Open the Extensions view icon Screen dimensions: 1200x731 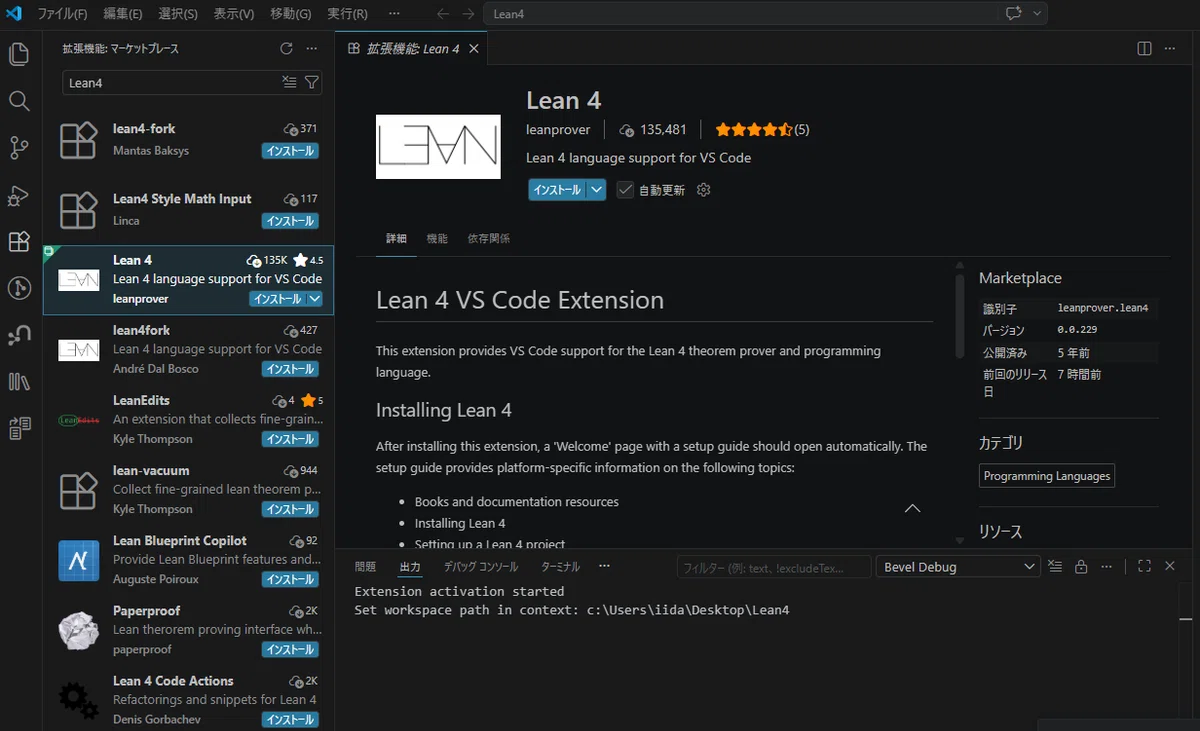(x=18, y=242)
